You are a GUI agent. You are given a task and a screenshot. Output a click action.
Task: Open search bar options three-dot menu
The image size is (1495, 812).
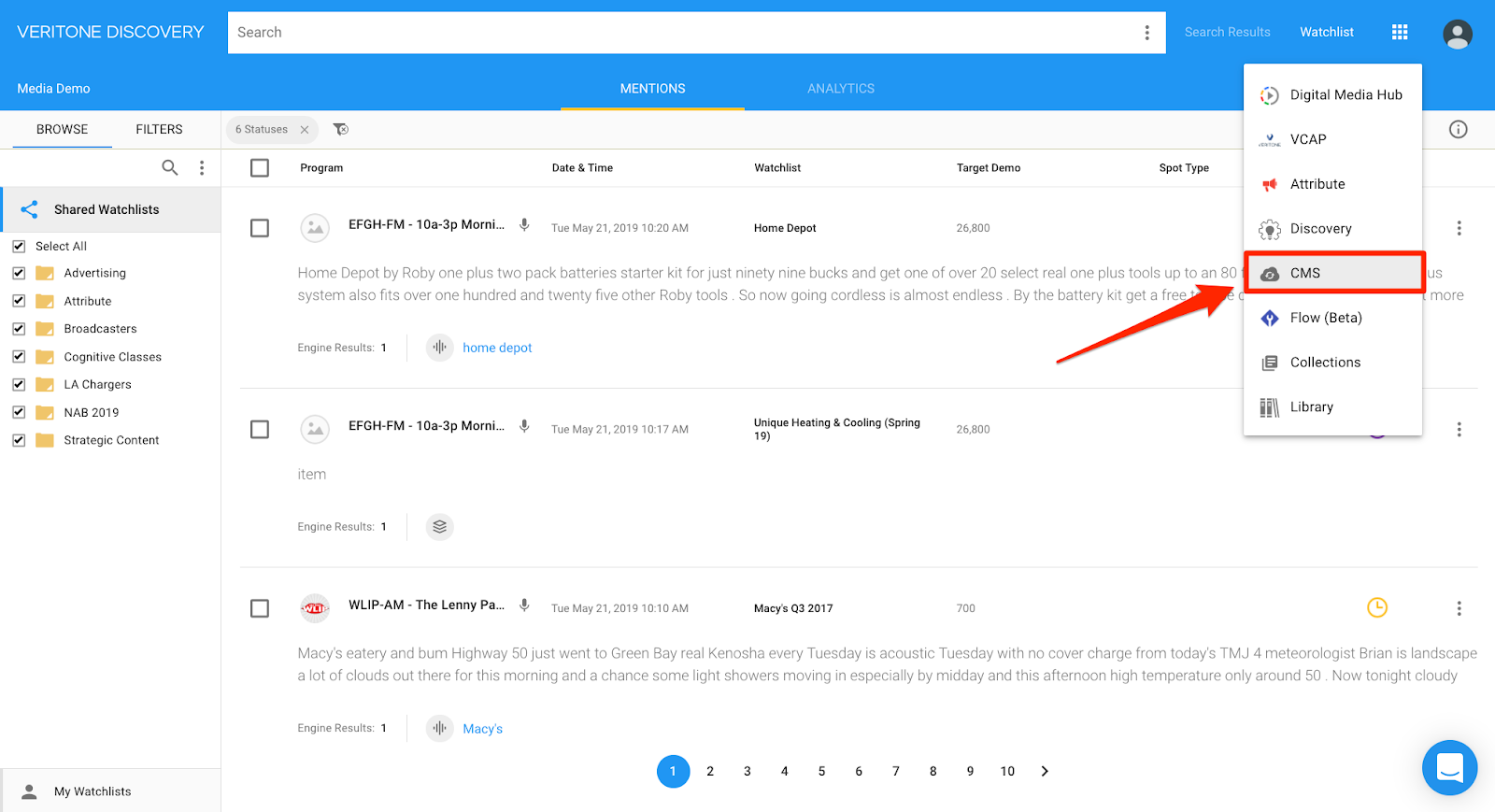(x=1146, y=33)
